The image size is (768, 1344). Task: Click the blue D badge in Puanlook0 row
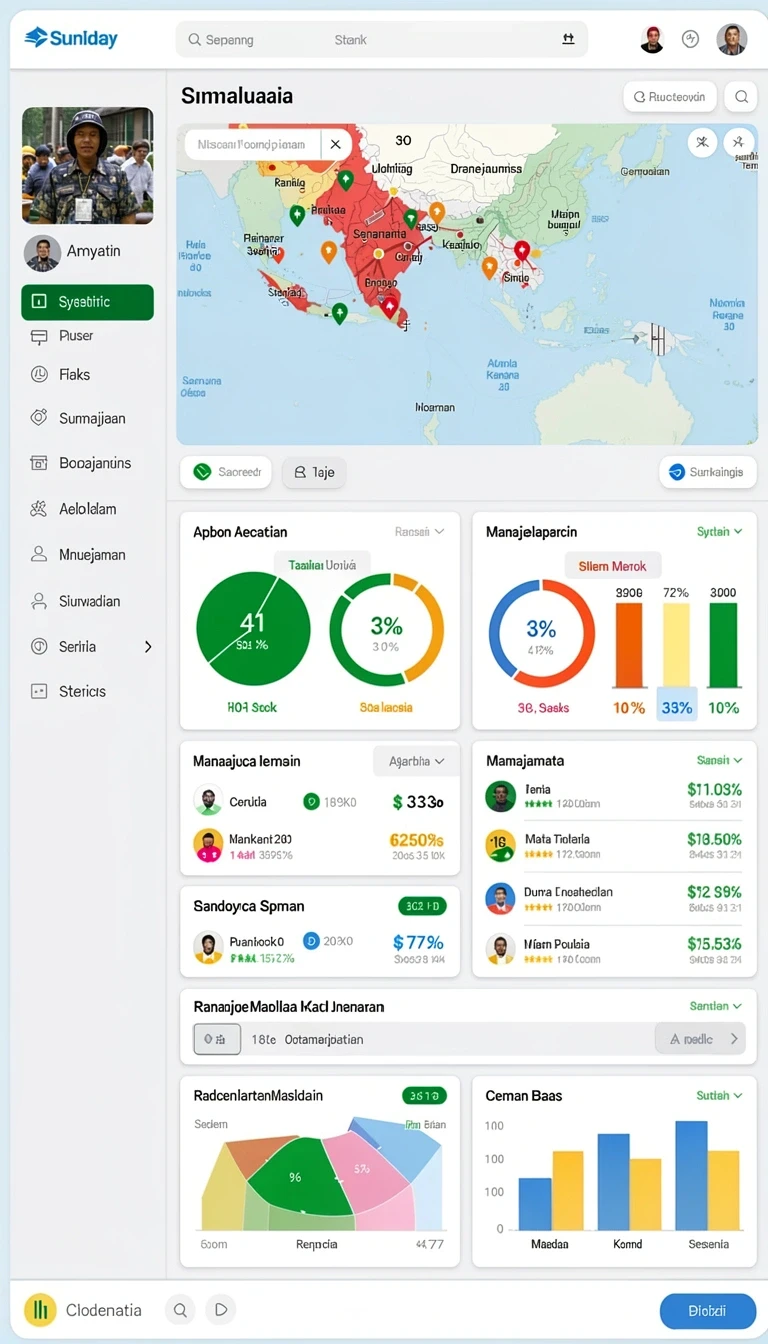pyautogui.click(x=310, y=941)
